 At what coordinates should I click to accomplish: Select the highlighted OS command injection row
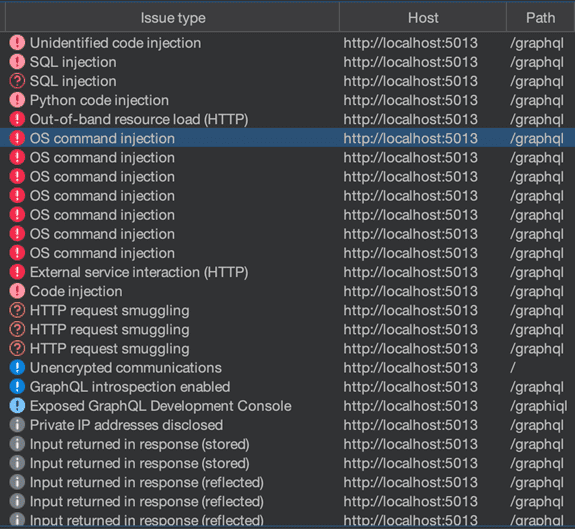tap(288, 138)
